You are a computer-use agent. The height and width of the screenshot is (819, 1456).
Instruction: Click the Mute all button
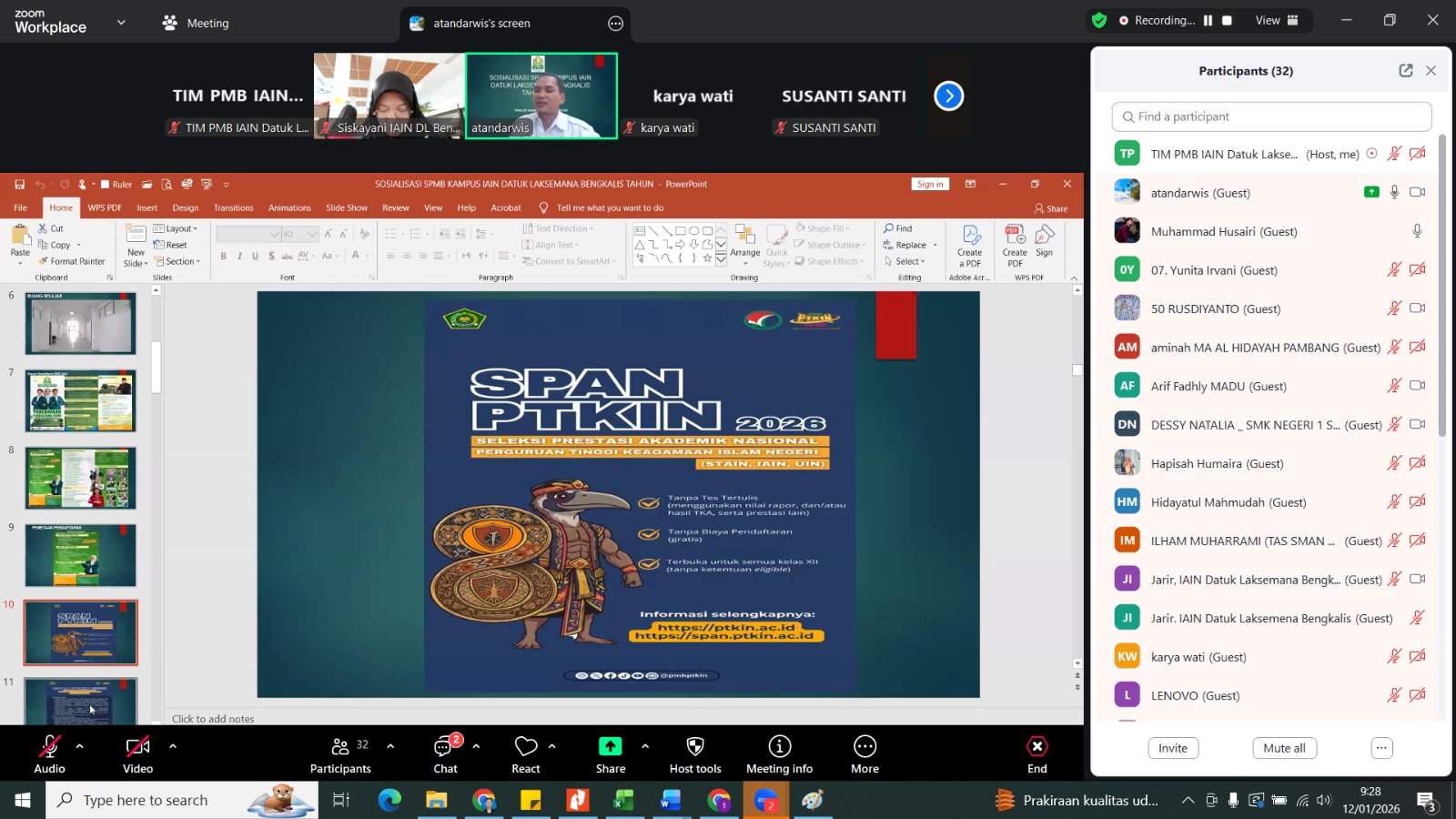click(x=1284, y=748)
